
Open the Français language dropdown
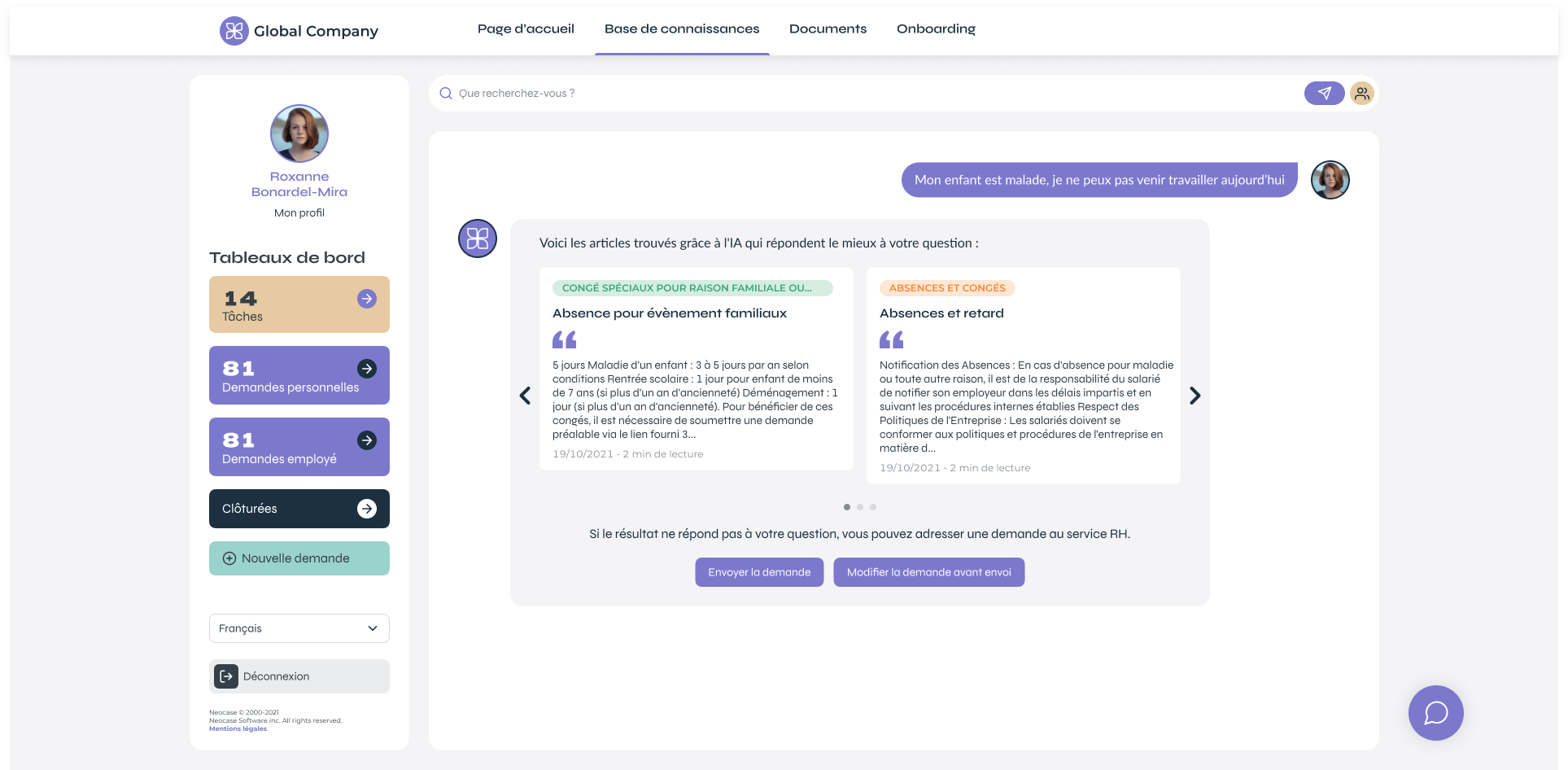pos(299,628)
